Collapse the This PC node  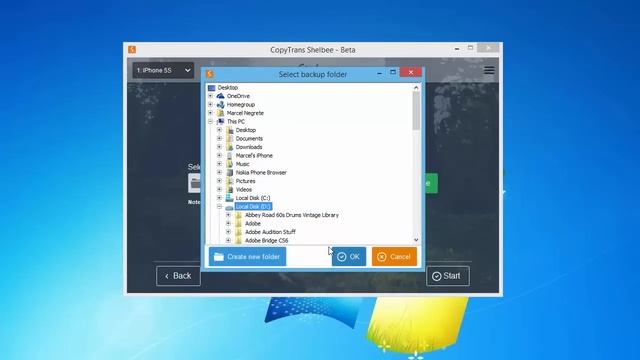211,122
